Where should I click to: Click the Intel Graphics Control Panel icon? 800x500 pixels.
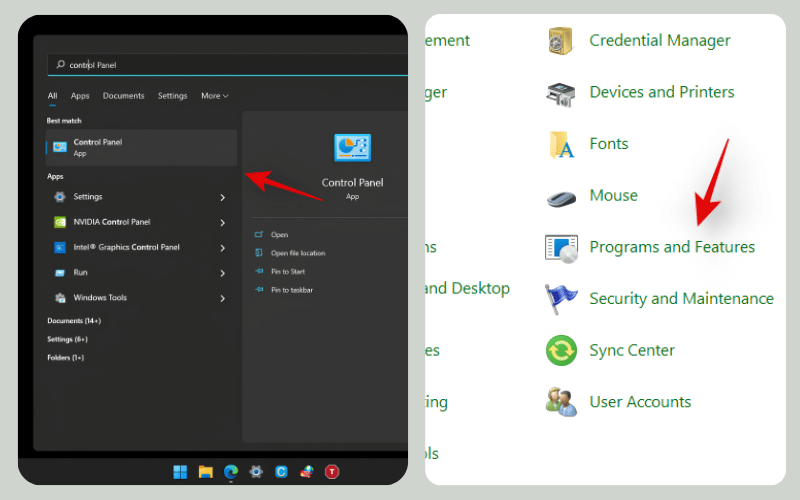[60, 247]
